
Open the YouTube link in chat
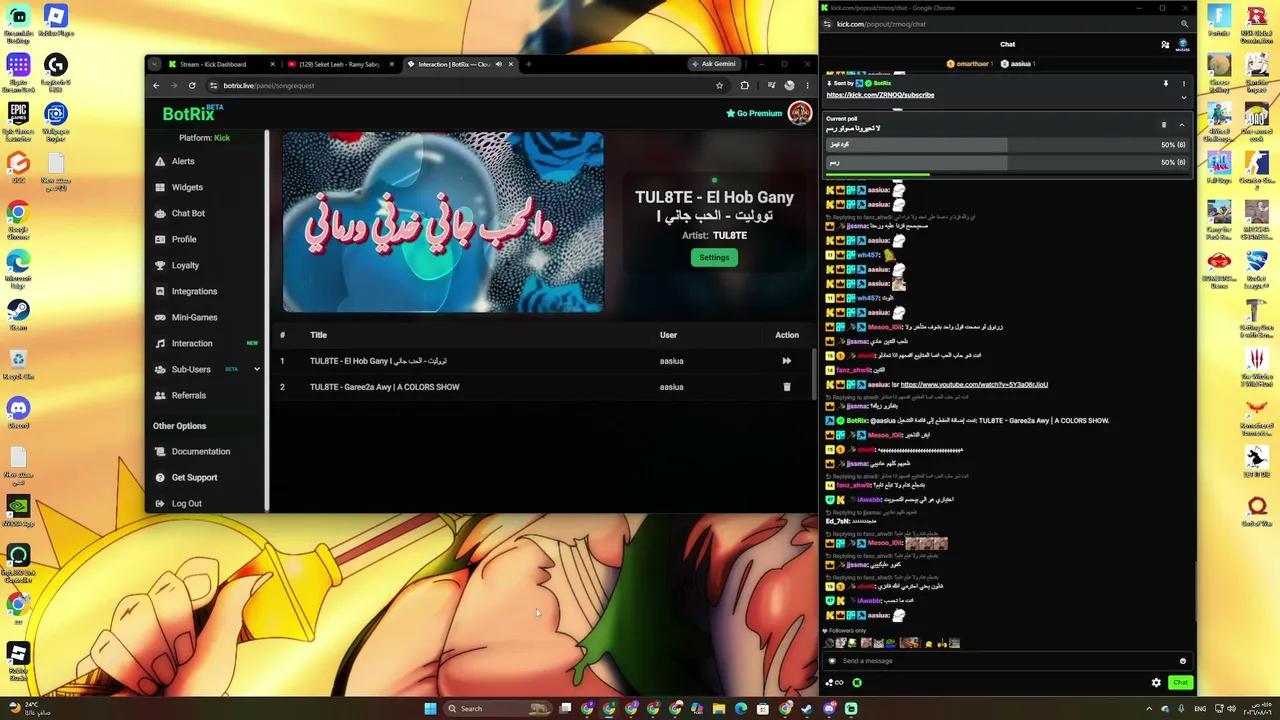point(974,385)
